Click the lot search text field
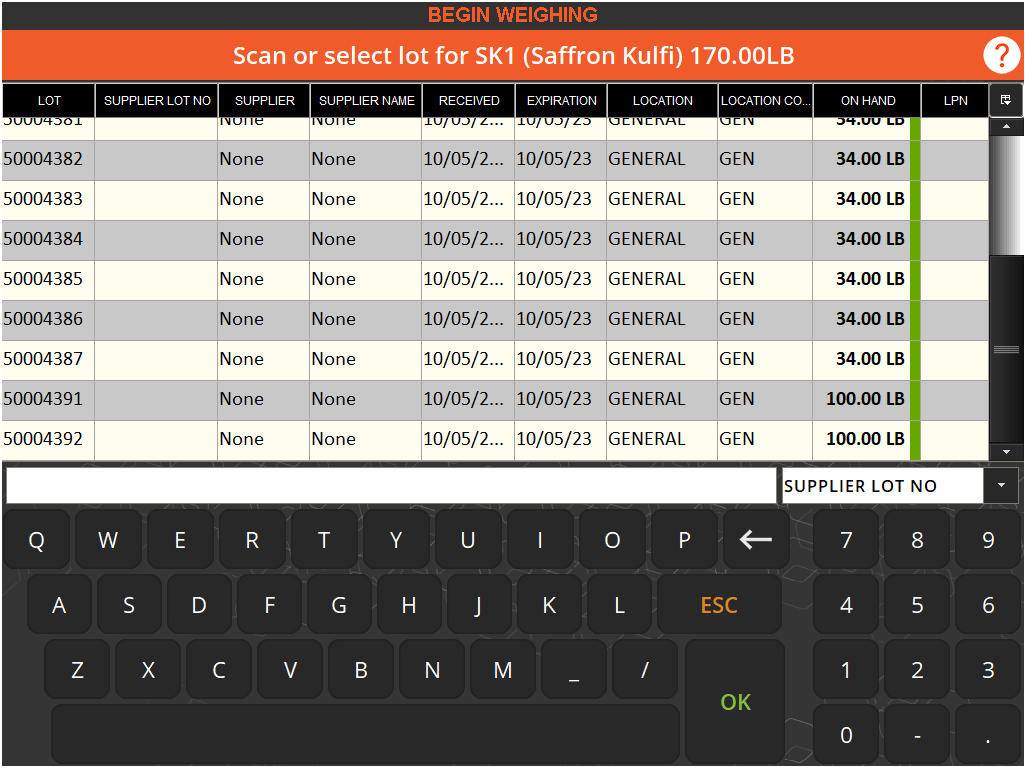The height and width of the screenshot is (768, 1026). [391, 486]
